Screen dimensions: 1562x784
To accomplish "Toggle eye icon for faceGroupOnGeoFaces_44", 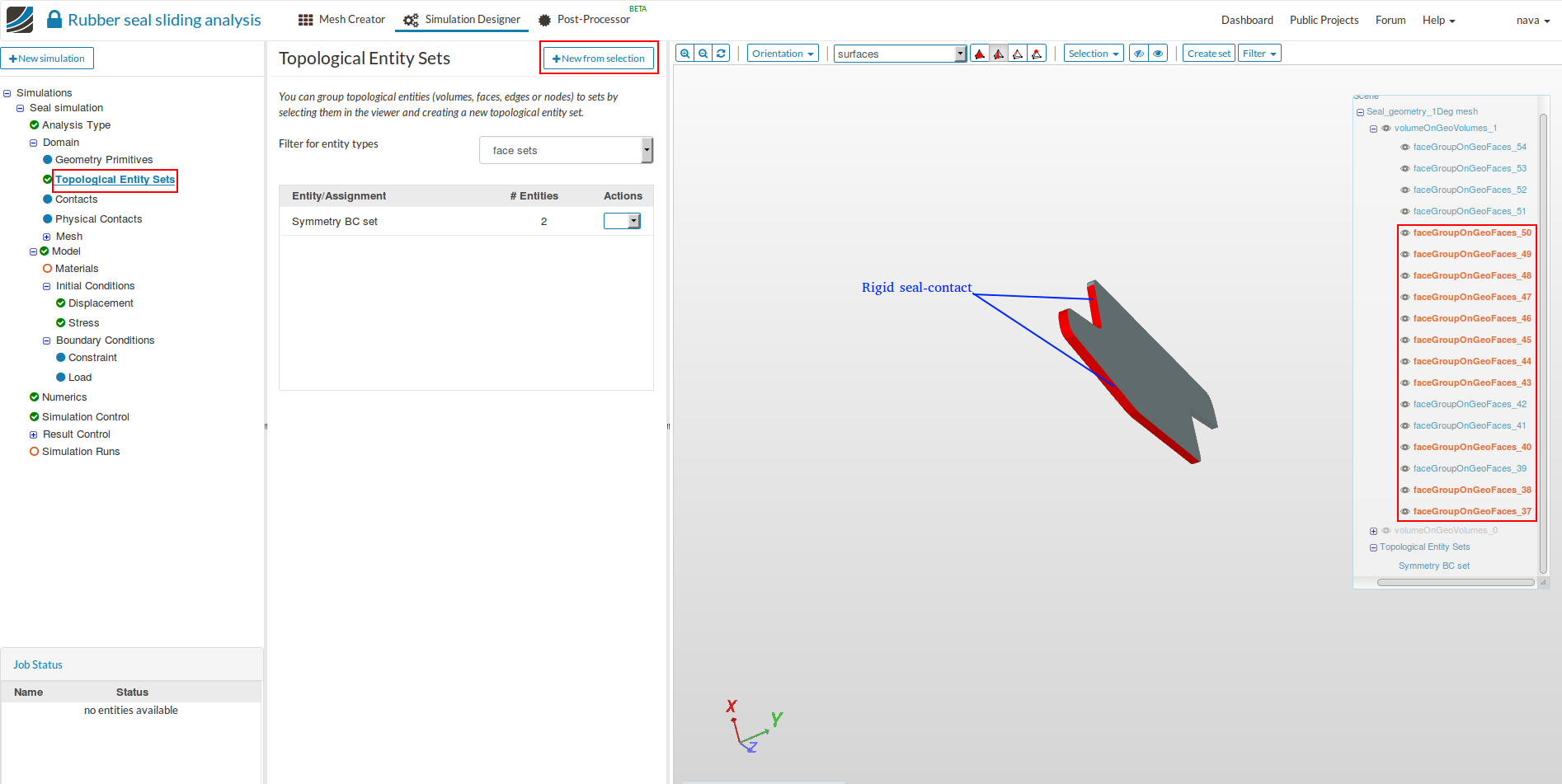I will pos(1405,362).
